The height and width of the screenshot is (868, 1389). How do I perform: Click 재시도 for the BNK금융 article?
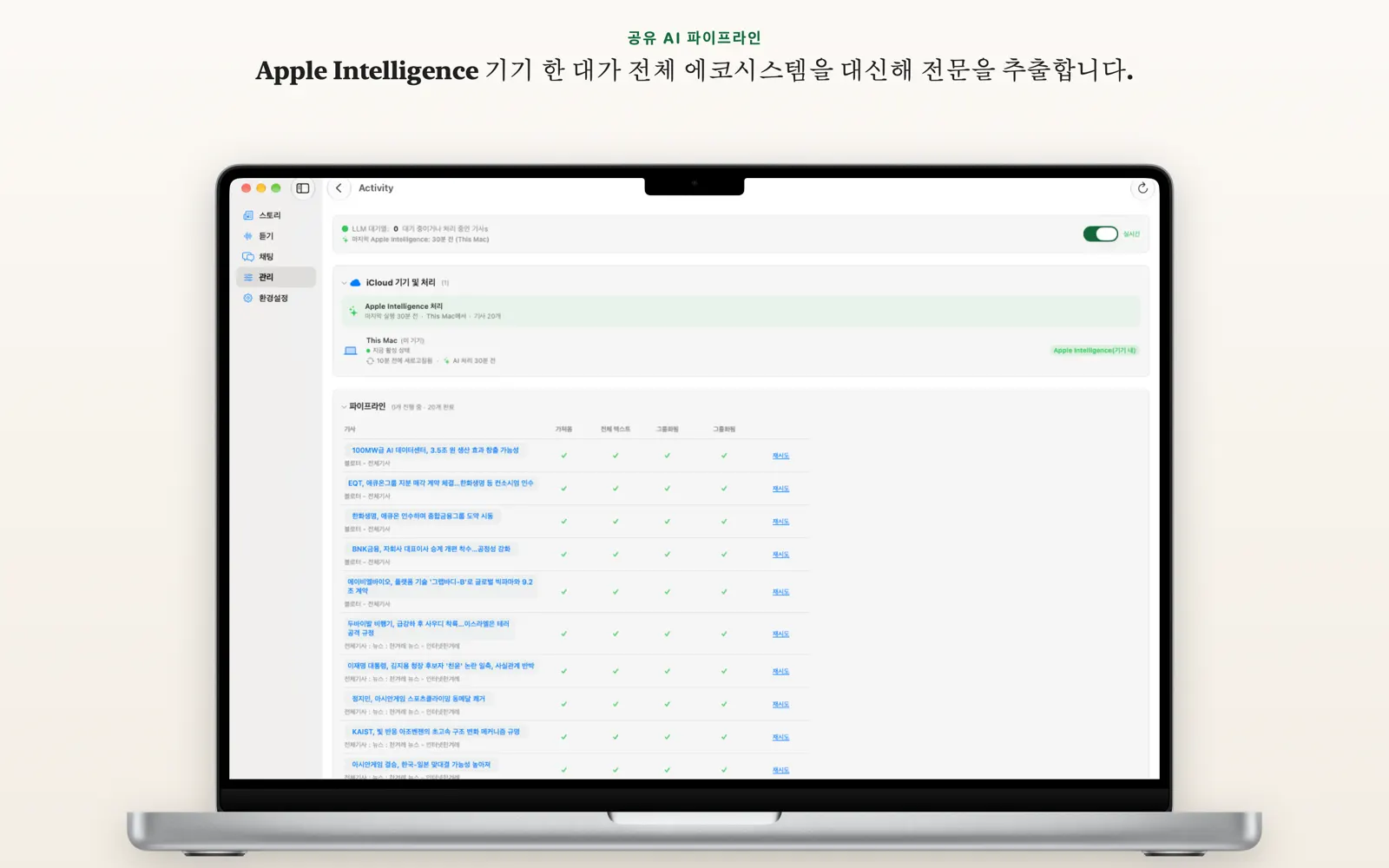click(780, 555)
